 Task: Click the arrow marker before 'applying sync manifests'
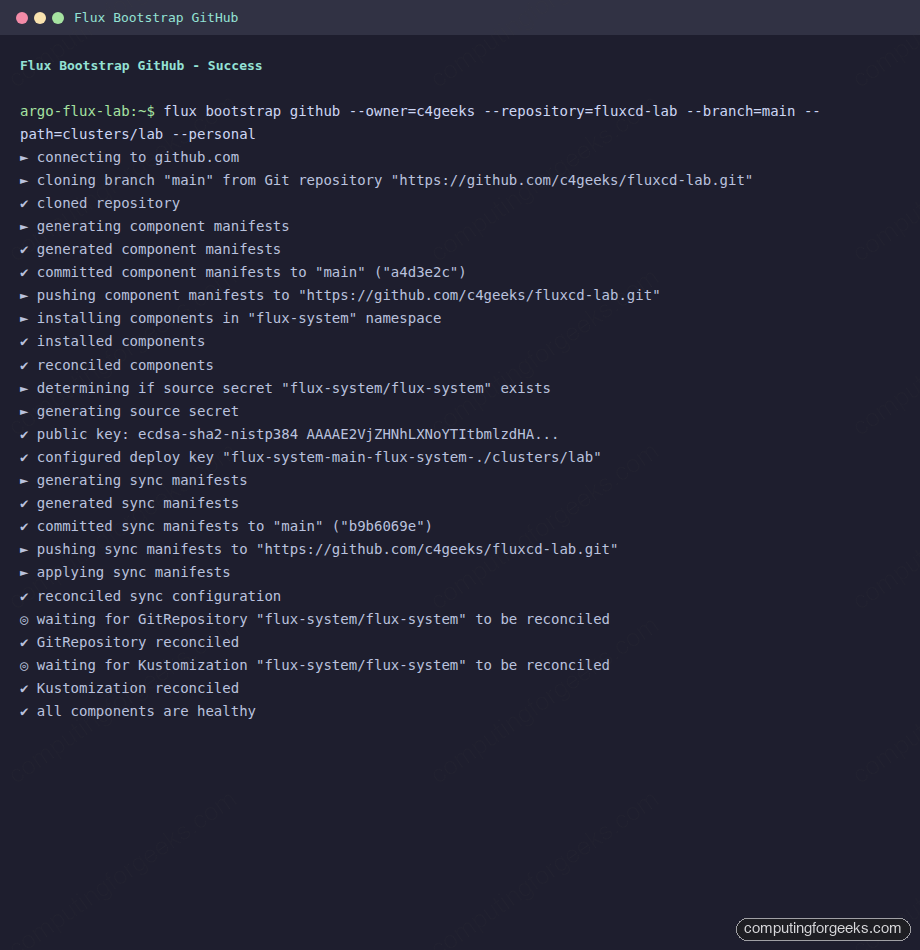click(24, 573)
